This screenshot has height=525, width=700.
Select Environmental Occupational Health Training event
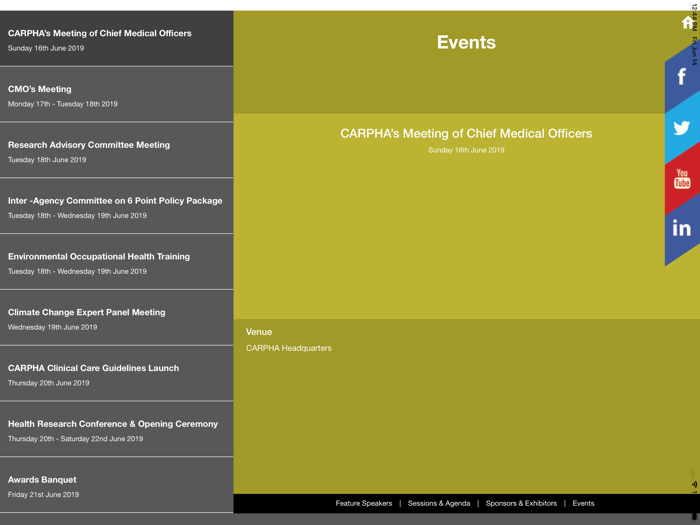pos(117,262)
